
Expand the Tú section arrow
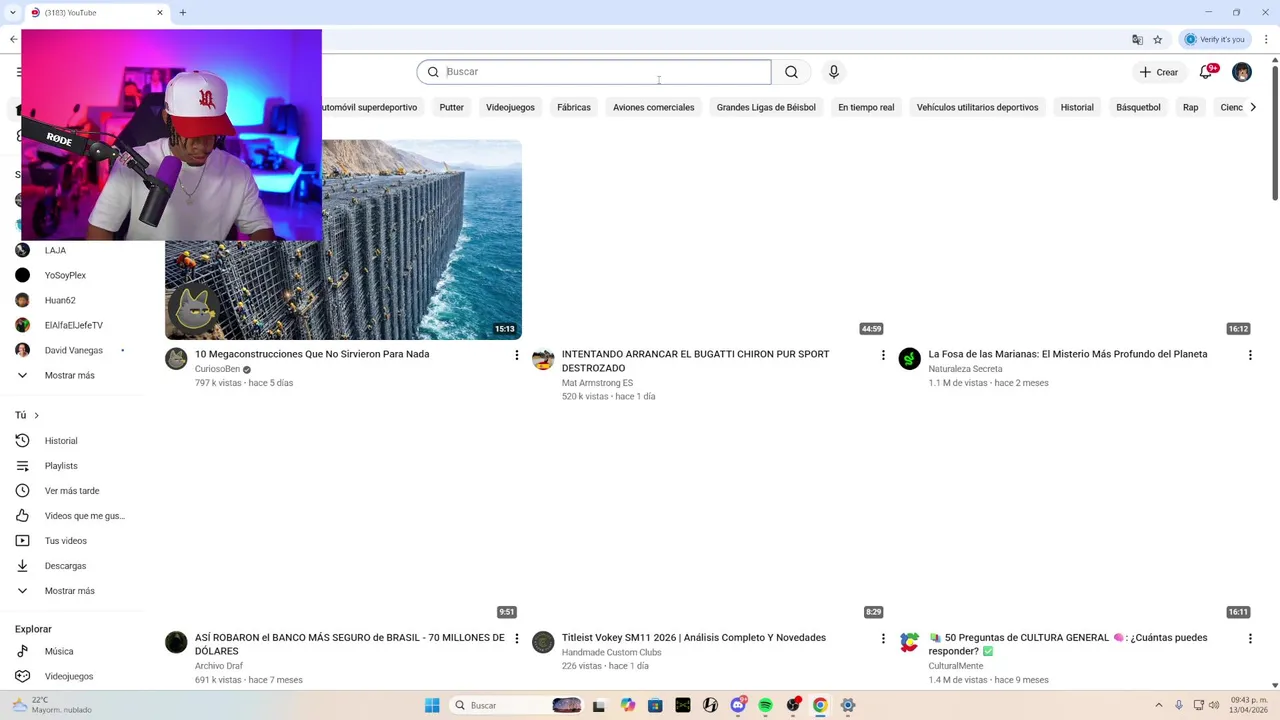[x=36, y=415]
